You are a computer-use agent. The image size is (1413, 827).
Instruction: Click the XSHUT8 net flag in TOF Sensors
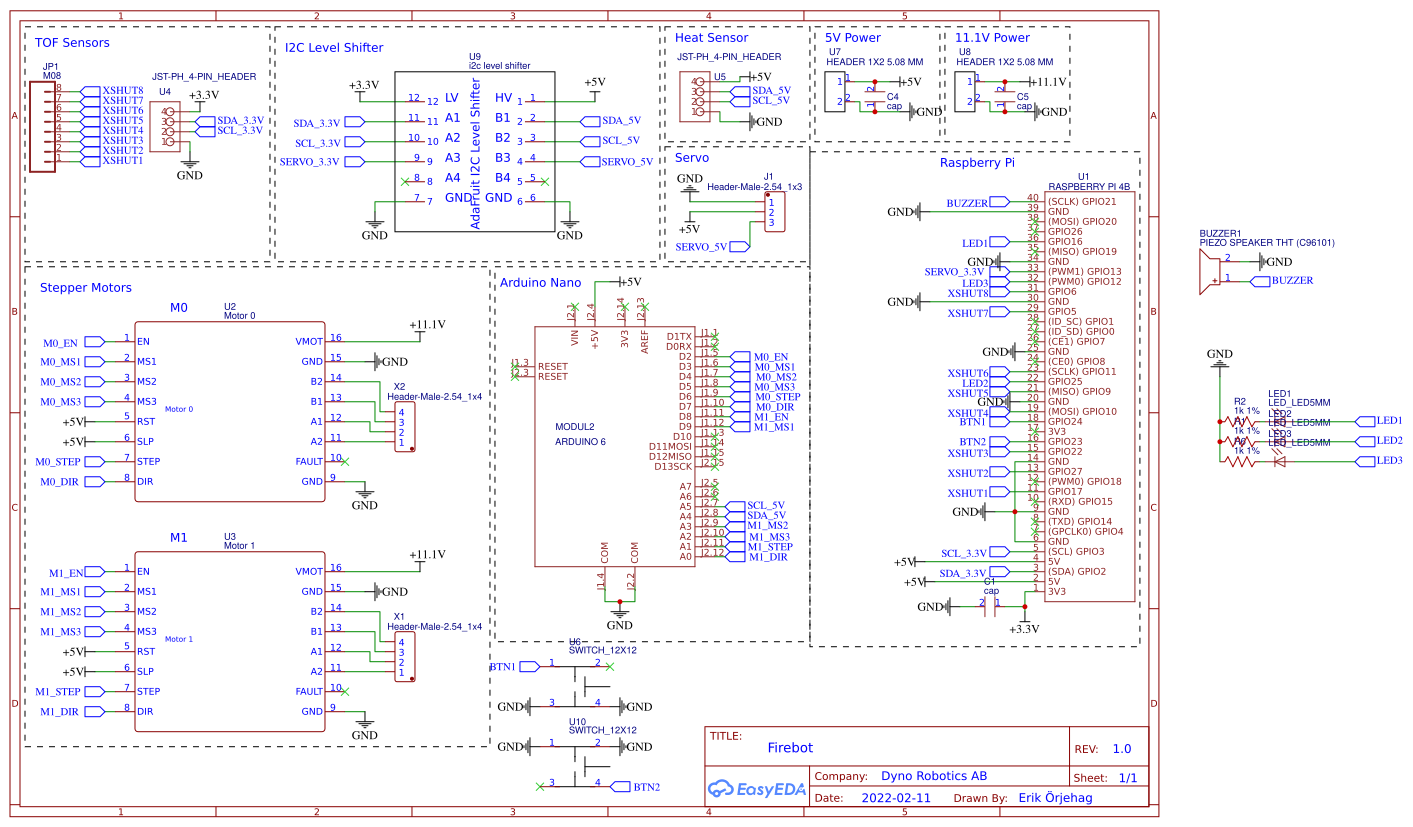(114, 90)
